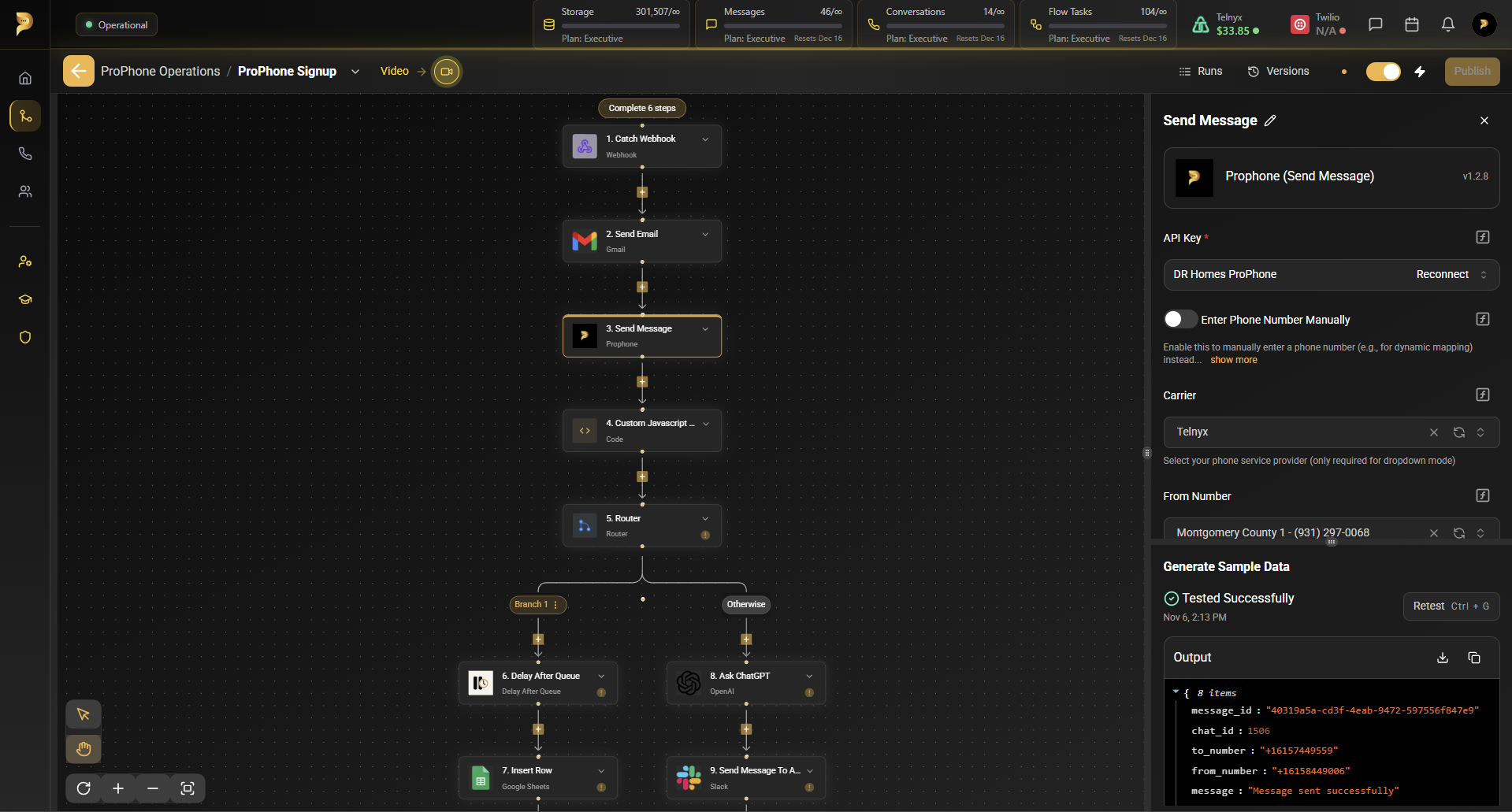
Task: Open the chat messages icon in the top bar
Action: point(1376,24)
